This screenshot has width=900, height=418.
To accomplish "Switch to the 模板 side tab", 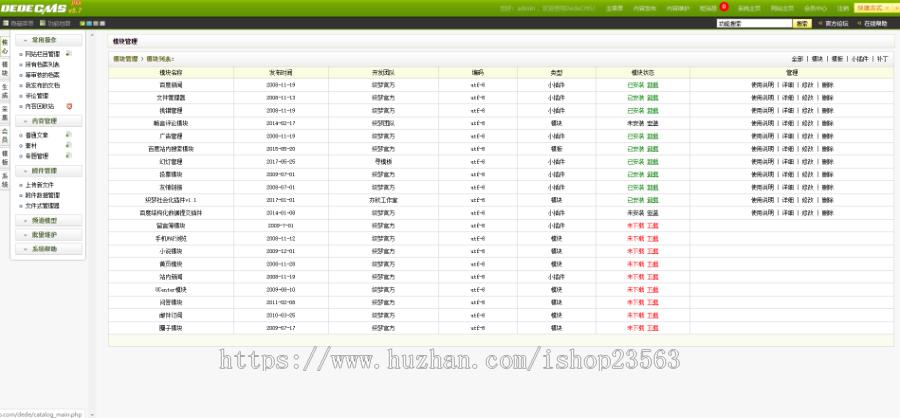I will (x=5, y=158).
